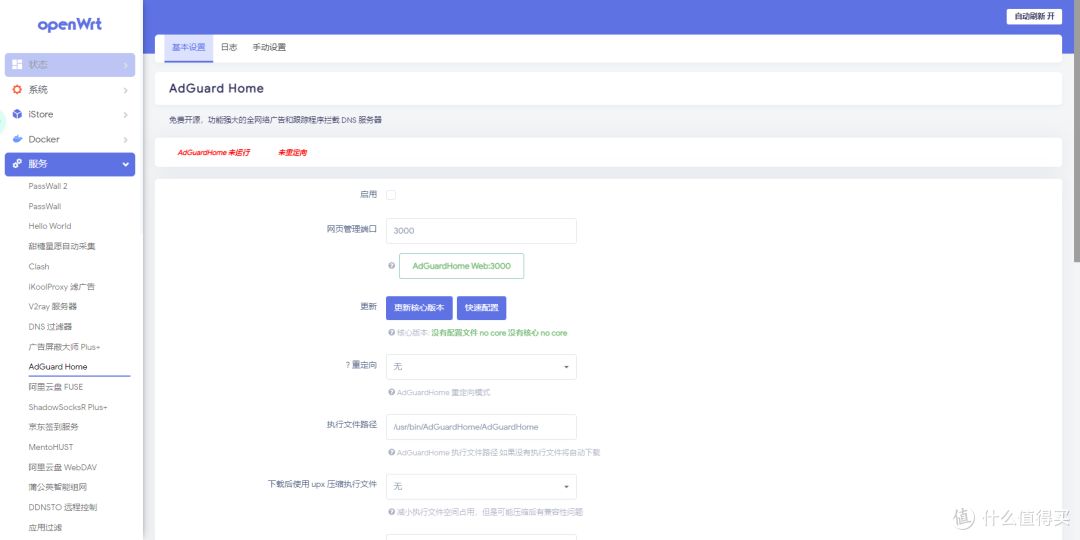Open MentoHUST service page

pyautogui.click(x=50, y=447)
